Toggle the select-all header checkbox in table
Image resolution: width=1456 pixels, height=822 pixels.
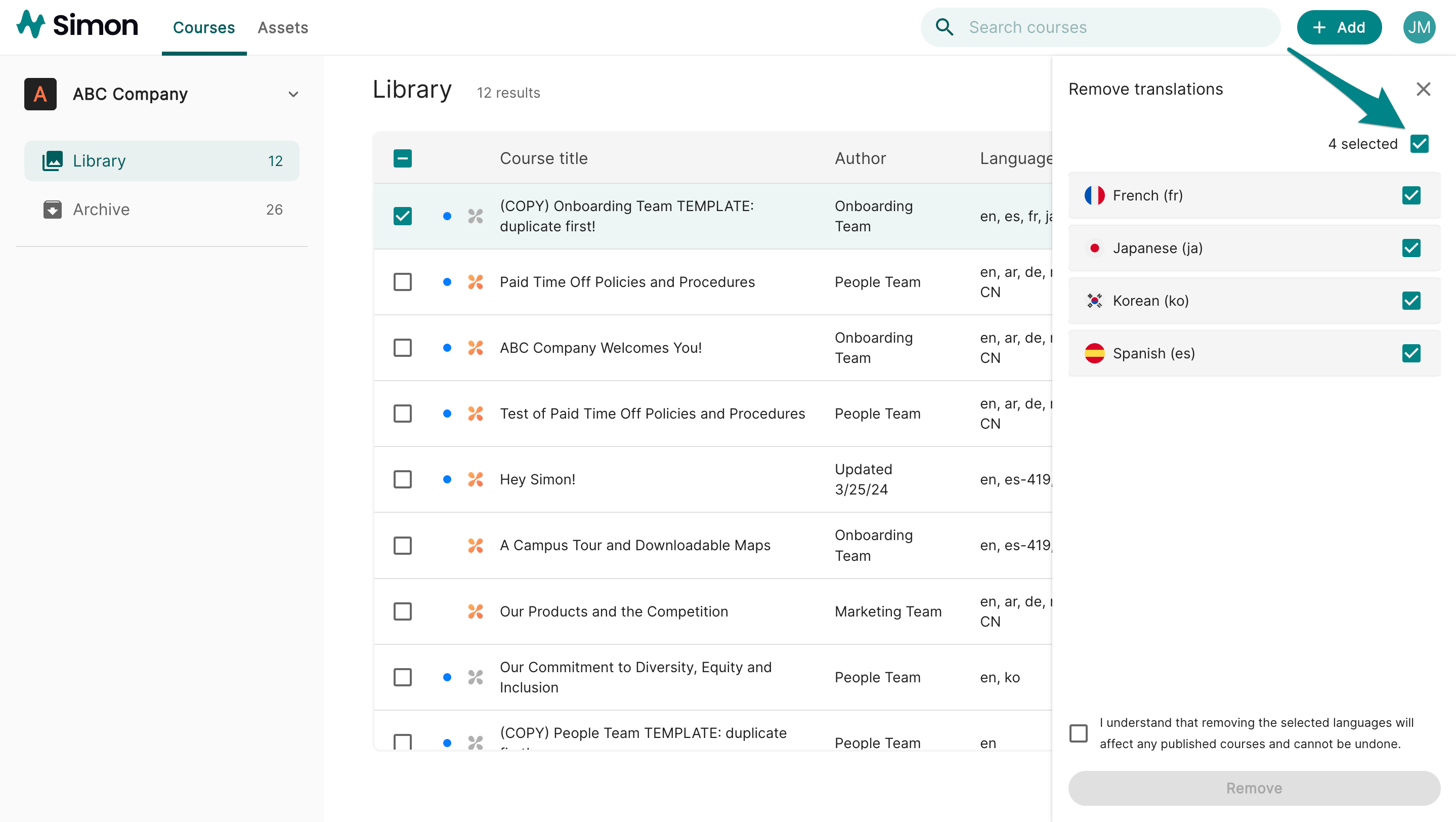[402, 158]
